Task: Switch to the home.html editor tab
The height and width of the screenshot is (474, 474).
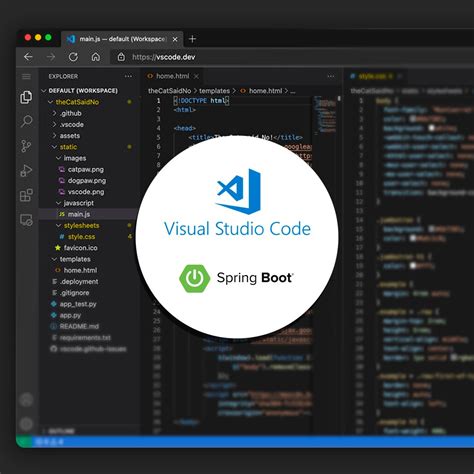Action: [x=173, y=76]
